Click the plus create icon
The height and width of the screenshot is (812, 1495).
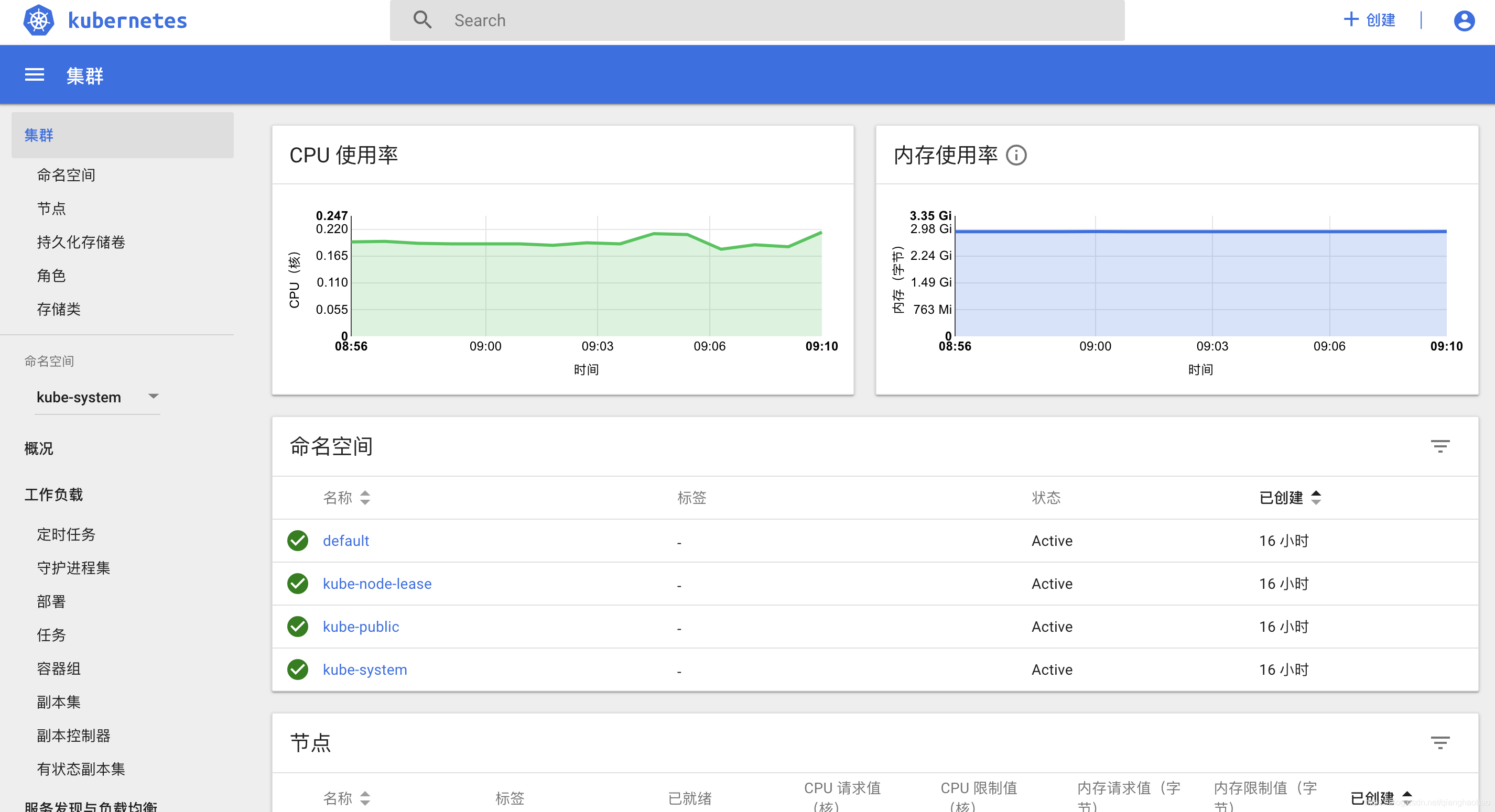1351,19
